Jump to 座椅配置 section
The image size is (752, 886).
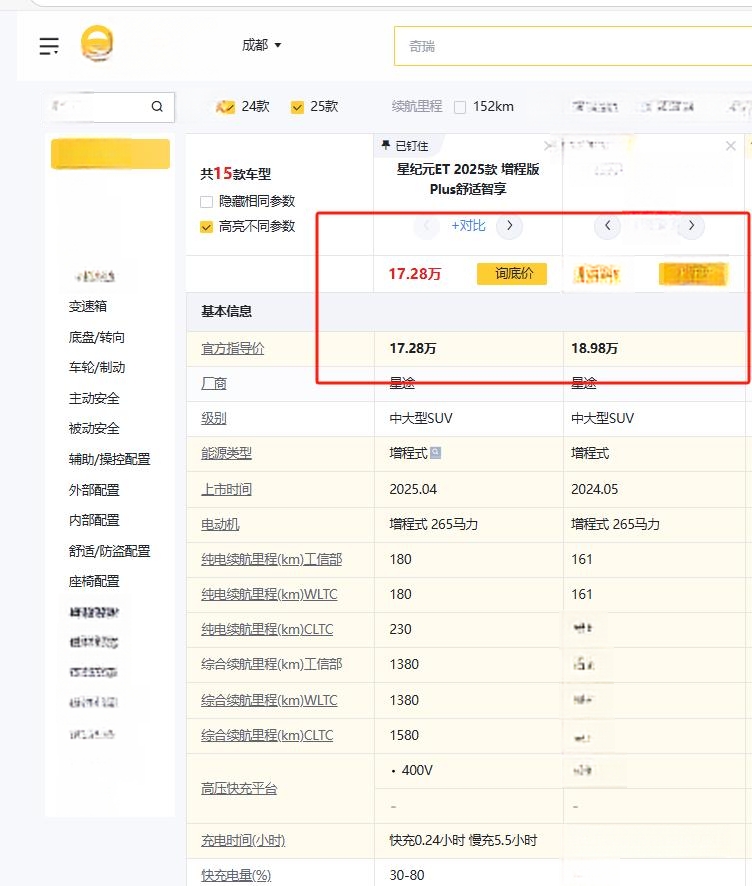coord(94,581)
